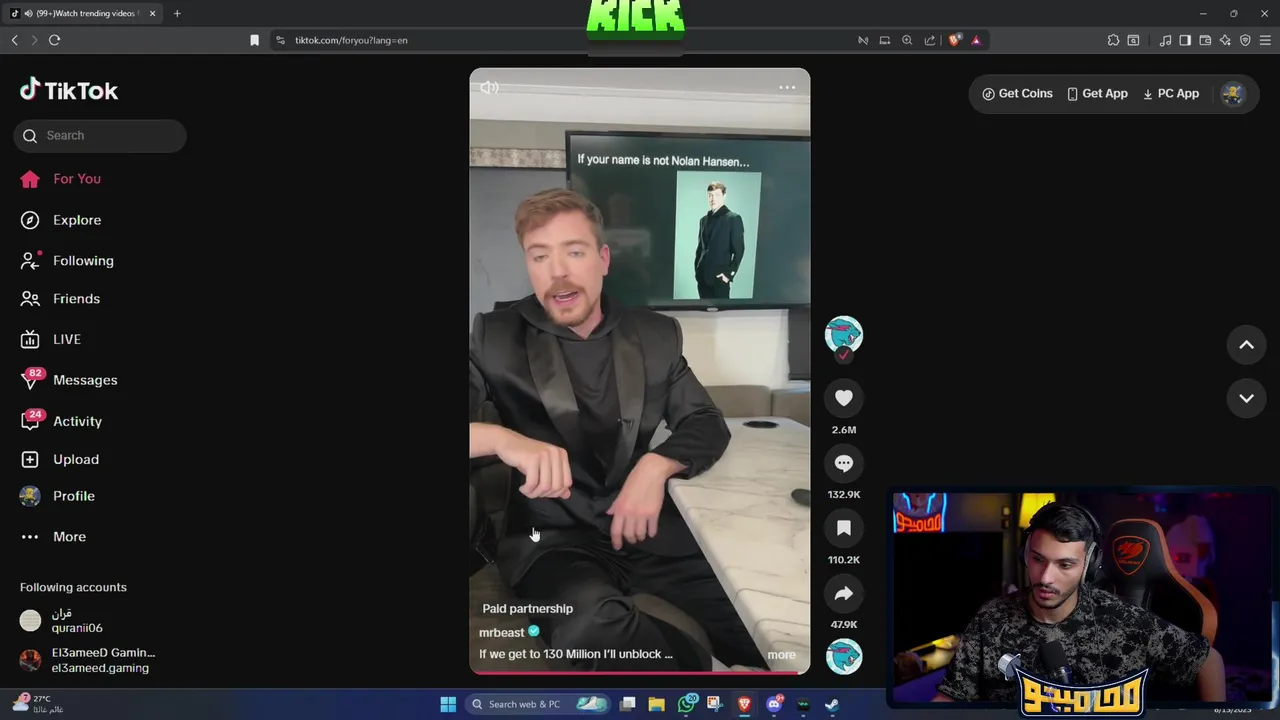Reload the browser page

[54, 40]
